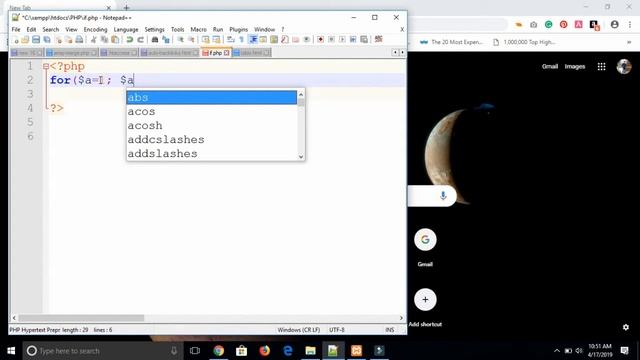
Task: Toggle synchronize horizontal scrolling button
Action: tap(216, 40)
